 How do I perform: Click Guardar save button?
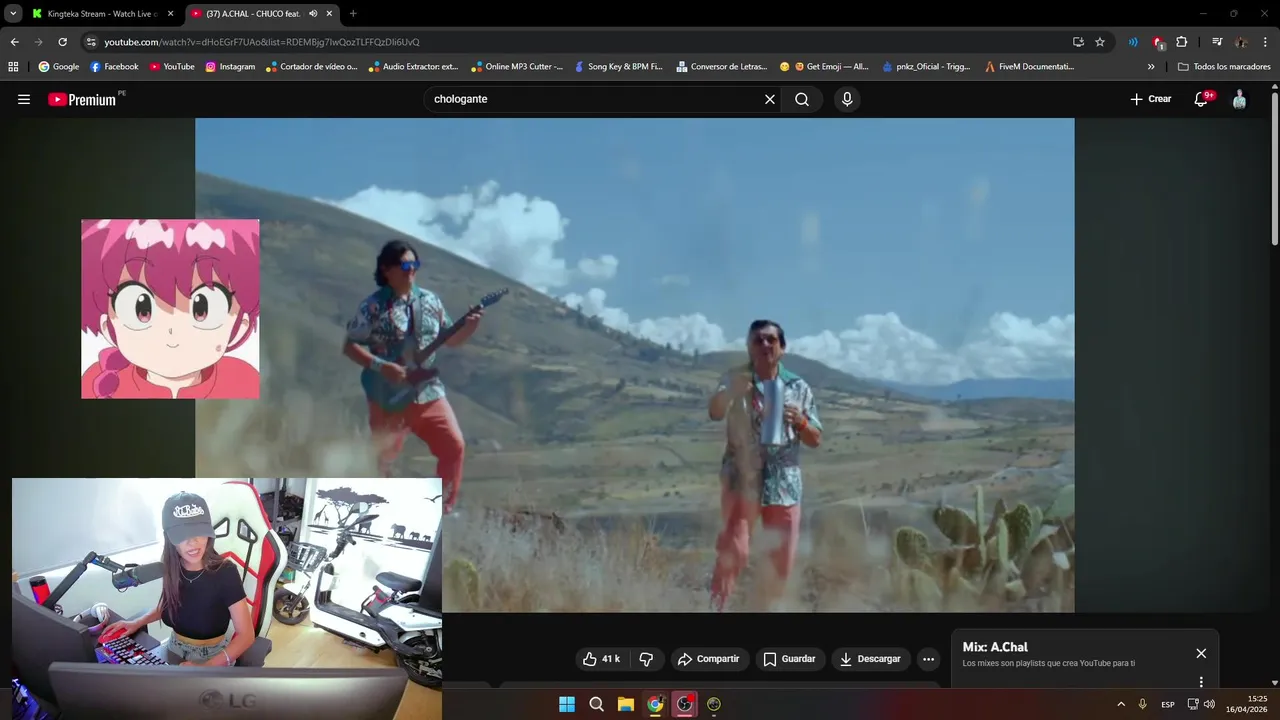789,659
